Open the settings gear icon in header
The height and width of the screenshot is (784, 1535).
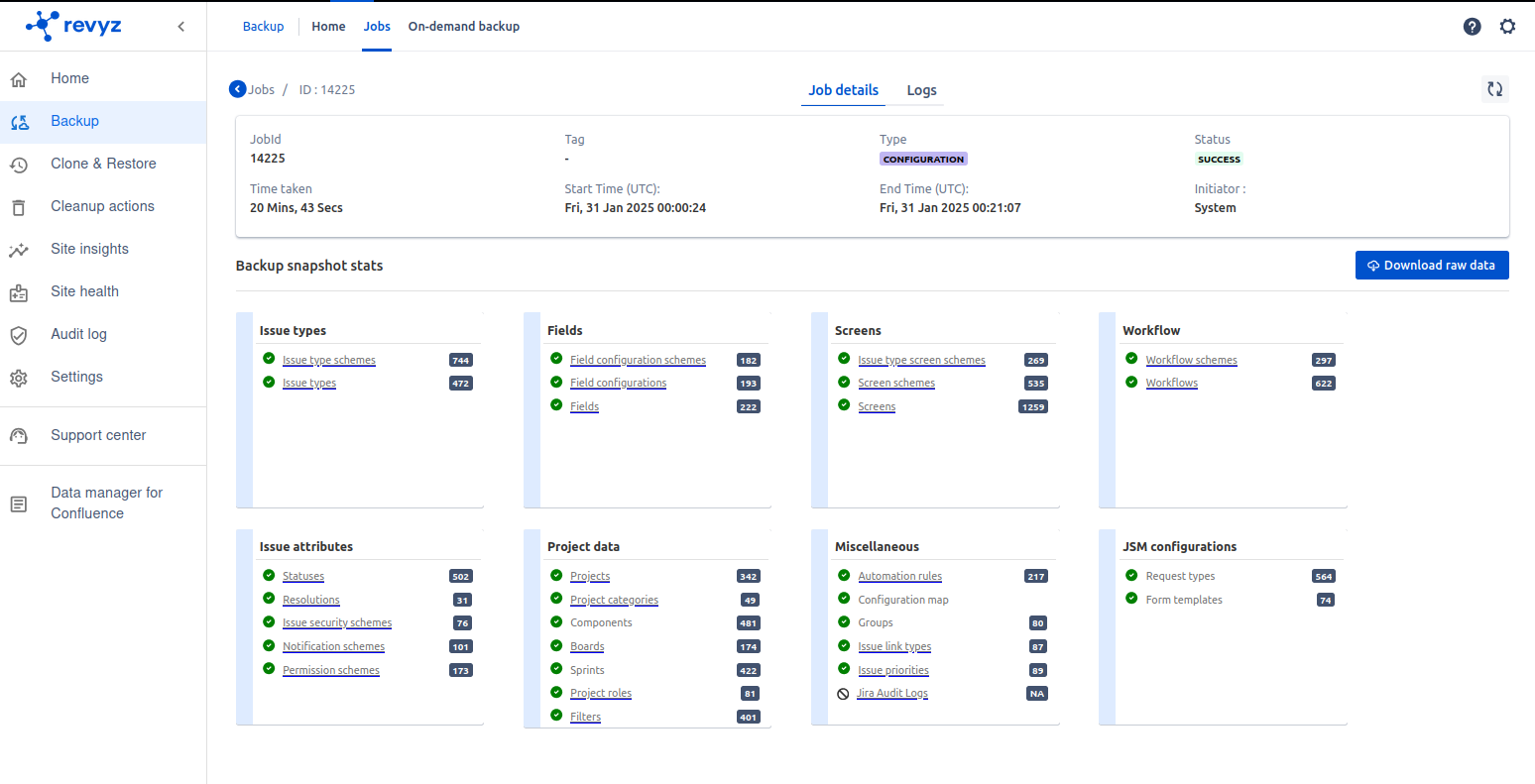point(1507,27)
